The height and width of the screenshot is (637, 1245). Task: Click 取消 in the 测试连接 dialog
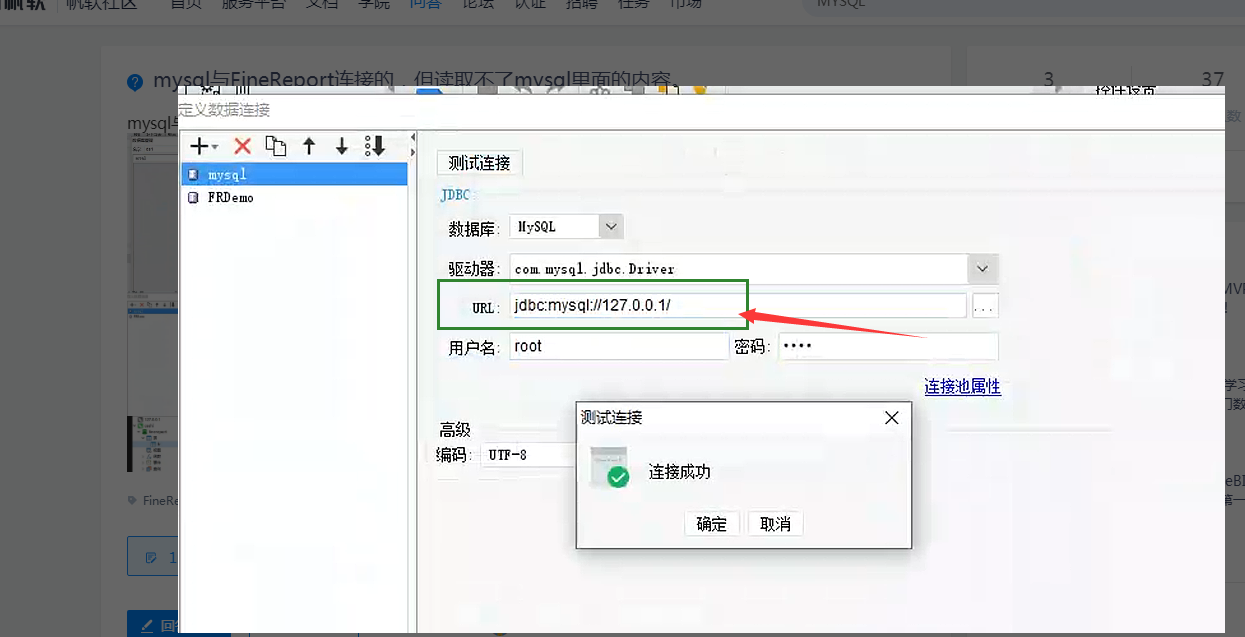coord(775,524)
